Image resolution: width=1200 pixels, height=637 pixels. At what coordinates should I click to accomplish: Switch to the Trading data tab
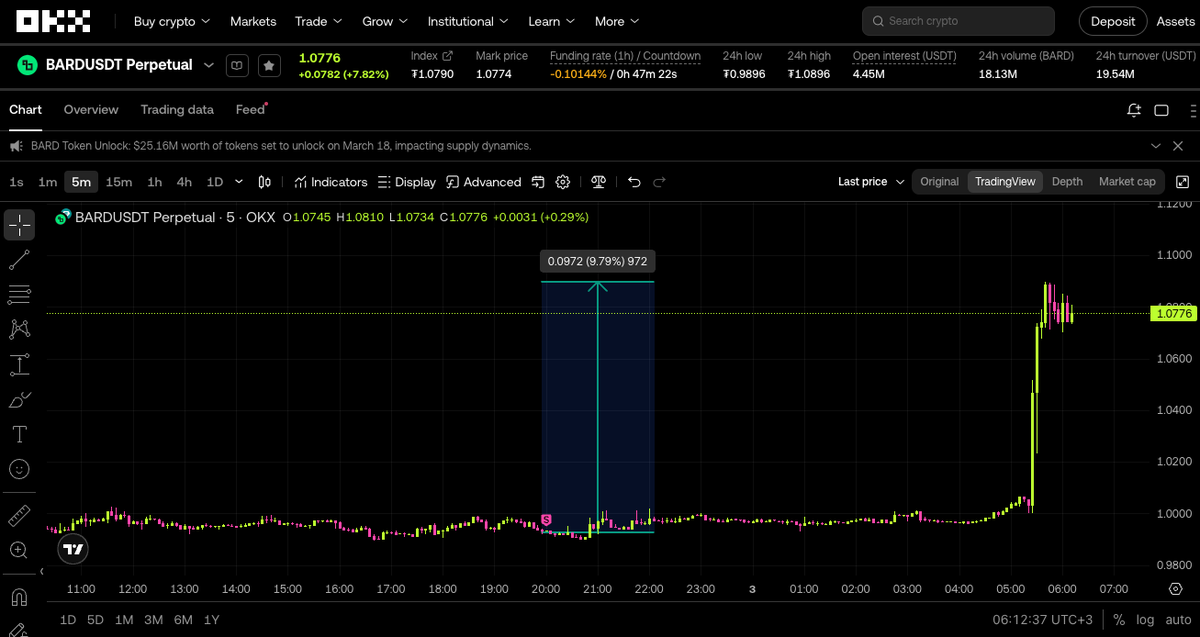[177, 110]
